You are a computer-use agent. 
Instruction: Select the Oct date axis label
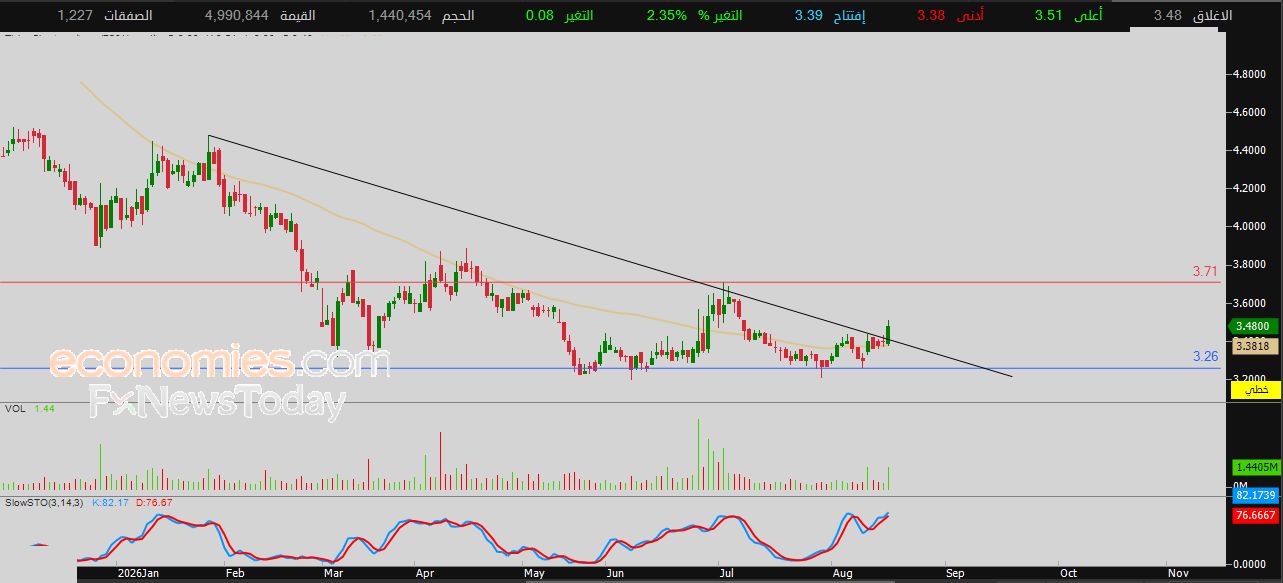[x=1068, y=573]
